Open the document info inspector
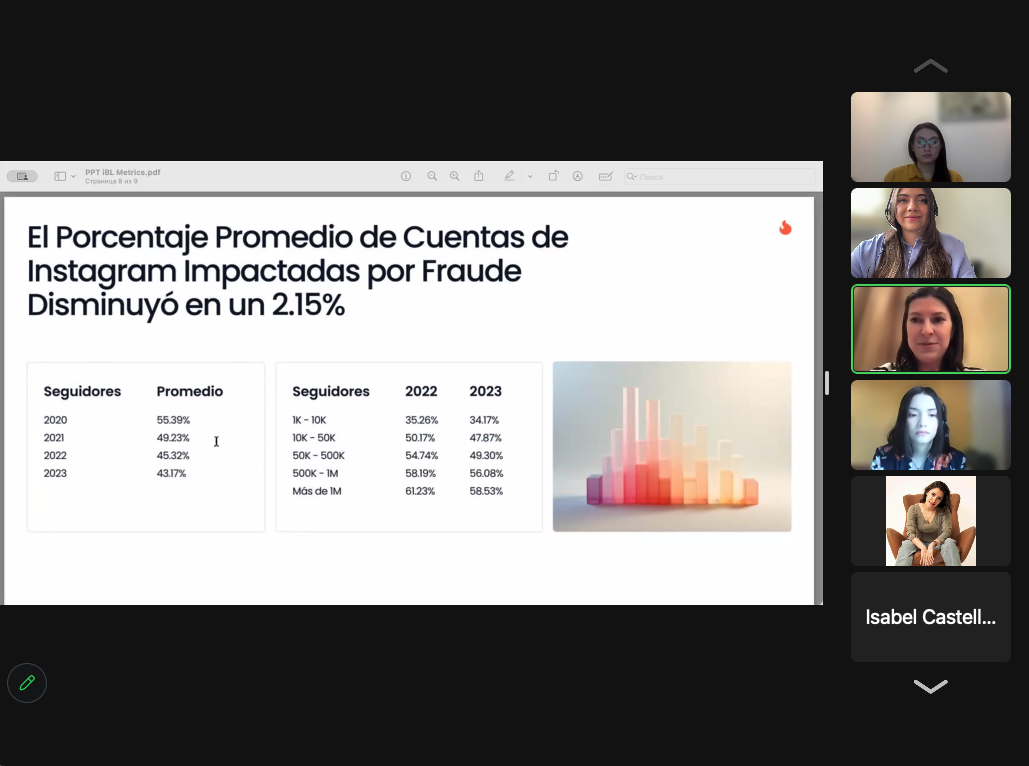1029x766 pixels. pos(406,176)
